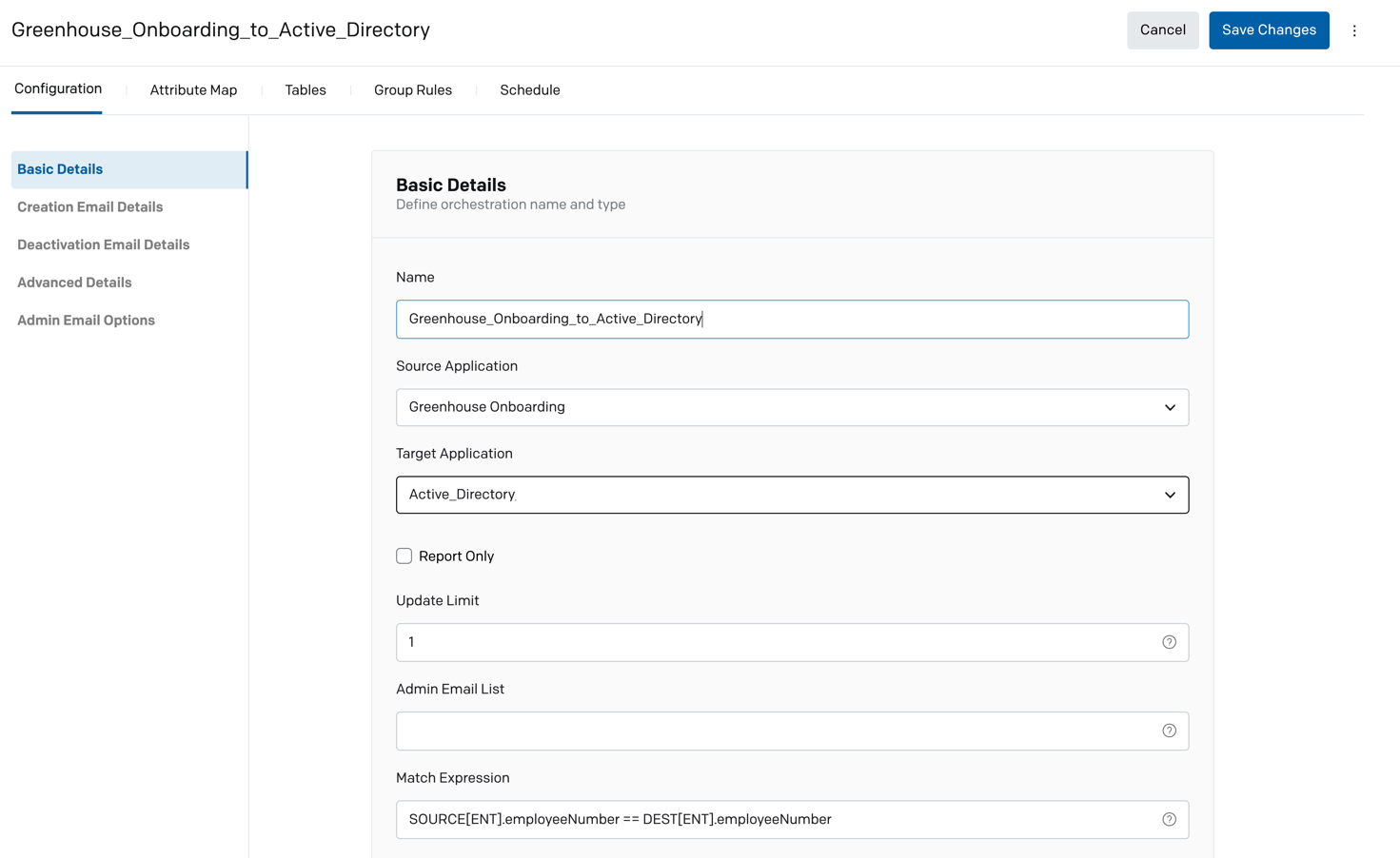1400x858 pixels.
Task: Show help for the Admin Email List field
Action: tap(1169, 731)
